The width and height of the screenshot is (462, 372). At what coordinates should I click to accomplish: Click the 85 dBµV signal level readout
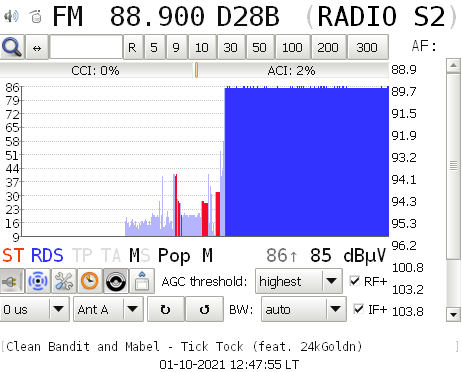pos(348,256)
